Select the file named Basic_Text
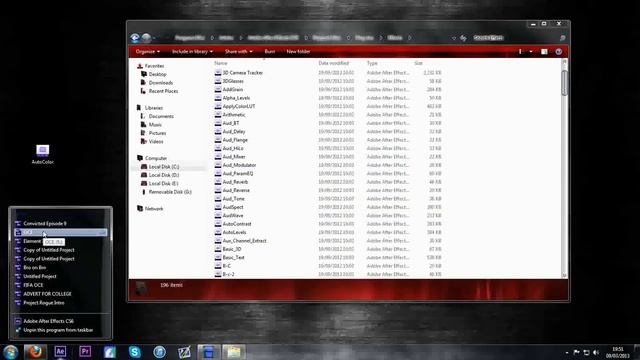The width and height of the screenshot is (640, 360). pyautogui.click(x=233, y=258)
